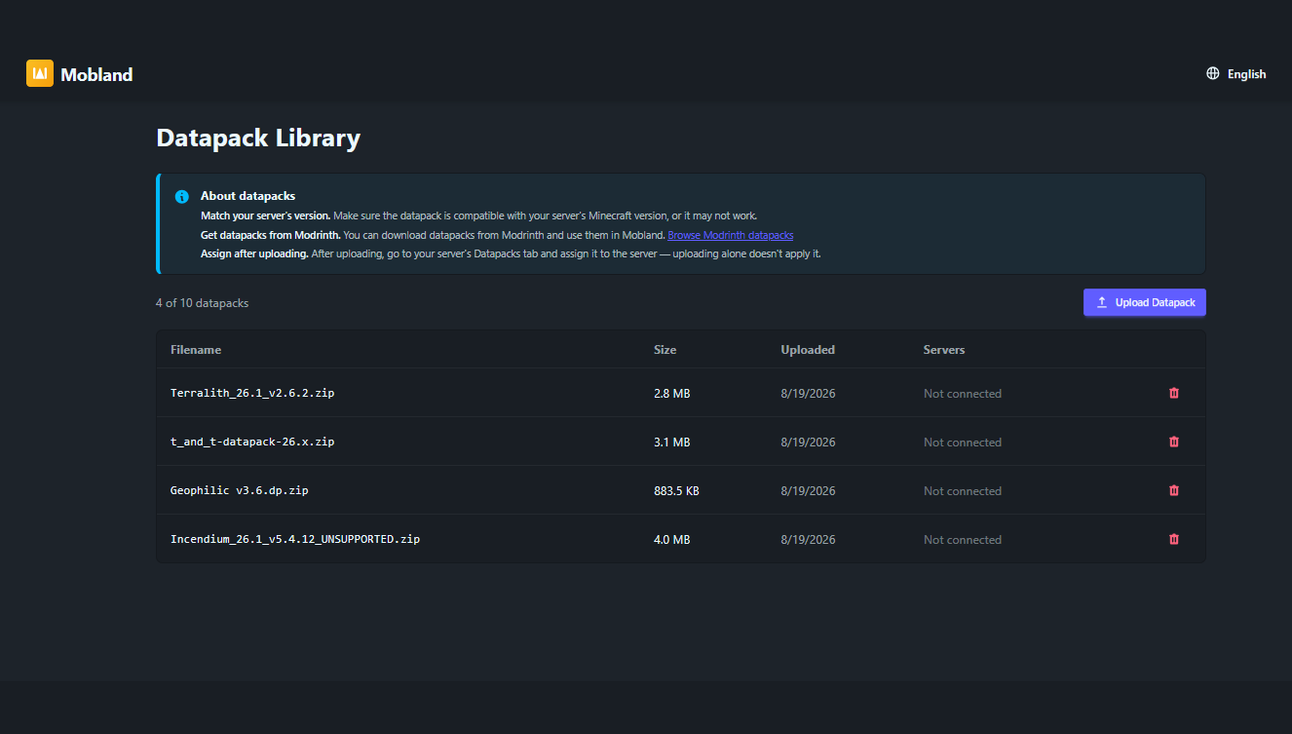The image size is (1292, 734).
Task: Click the Size column header
Action: point(665,350)
